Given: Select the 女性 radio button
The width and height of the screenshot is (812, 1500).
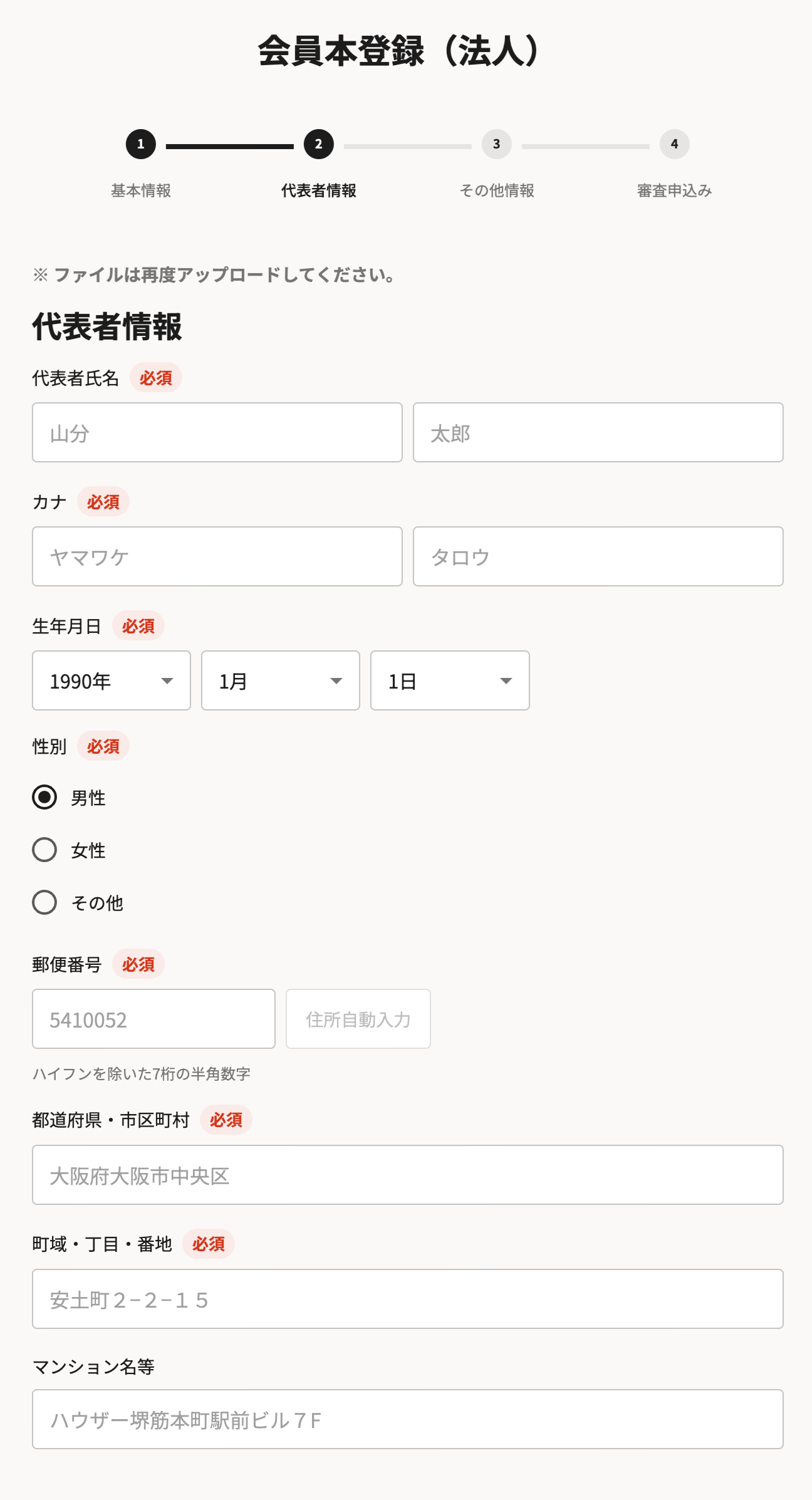Looking at the screenshot, I should [x=44, y=850].
